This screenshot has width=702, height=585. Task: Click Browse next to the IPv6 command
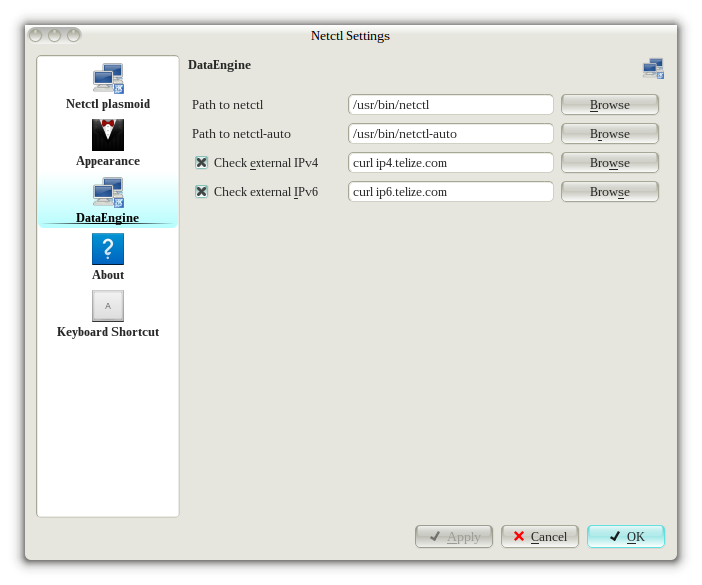pyautogui.click(x=609, y=192)
